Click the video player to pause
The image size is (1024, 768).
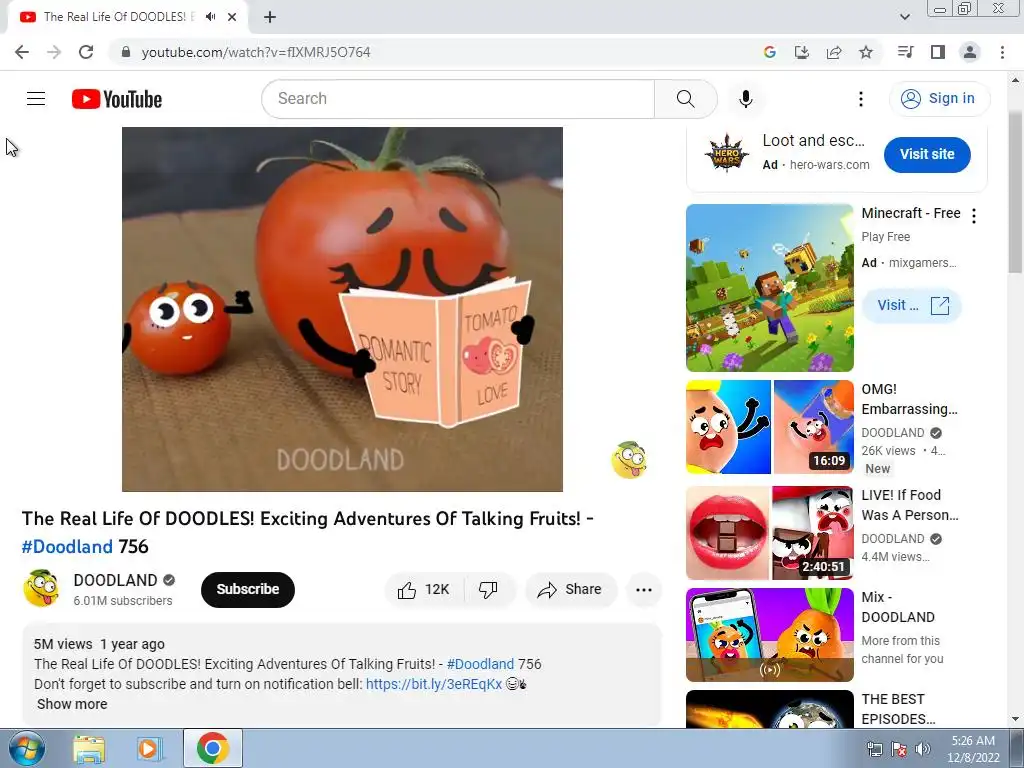point(342,309)
